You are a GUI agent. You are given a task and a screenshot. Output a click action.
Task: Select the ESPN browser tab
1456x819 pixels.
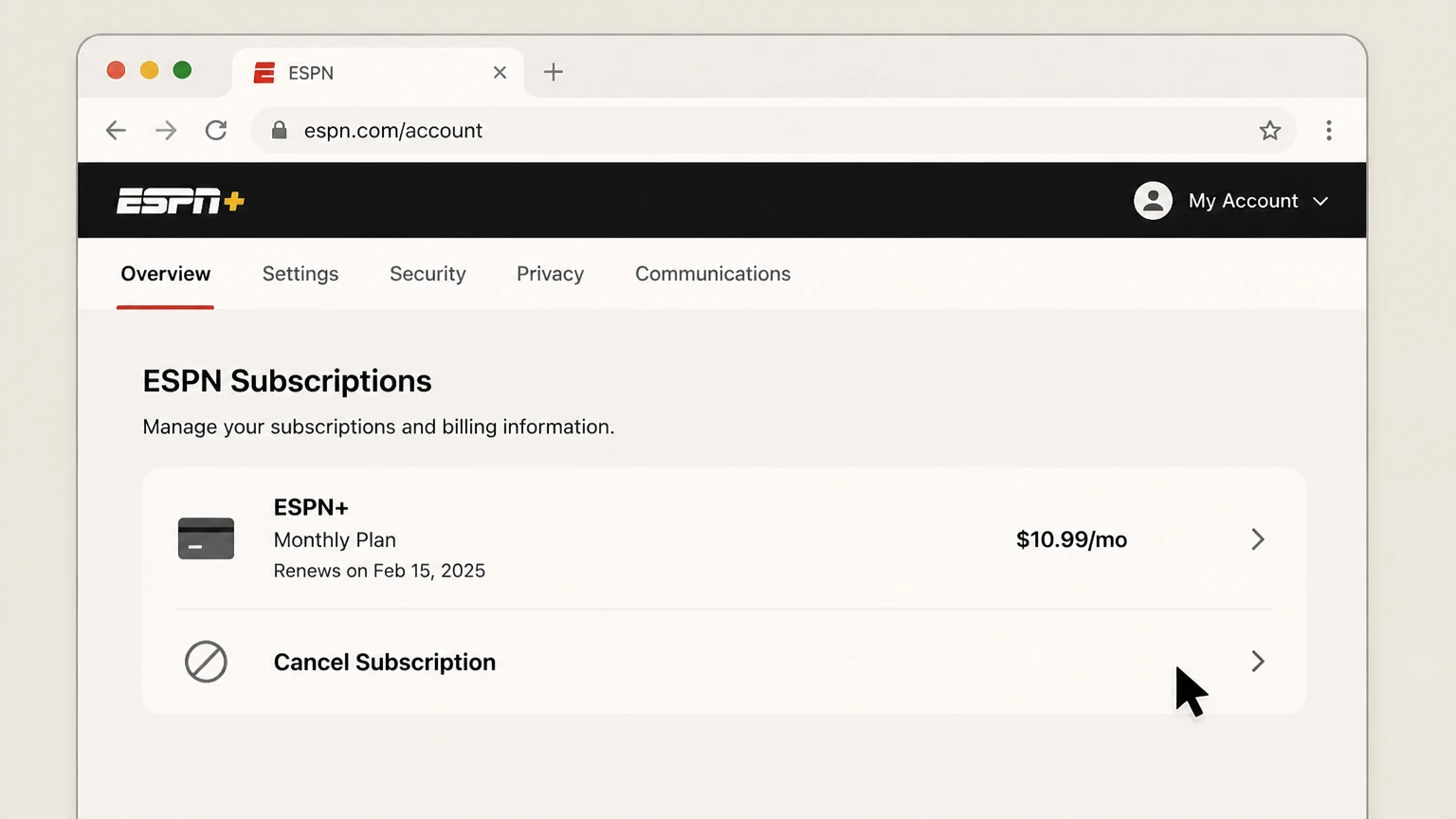(x=377, y=73)
